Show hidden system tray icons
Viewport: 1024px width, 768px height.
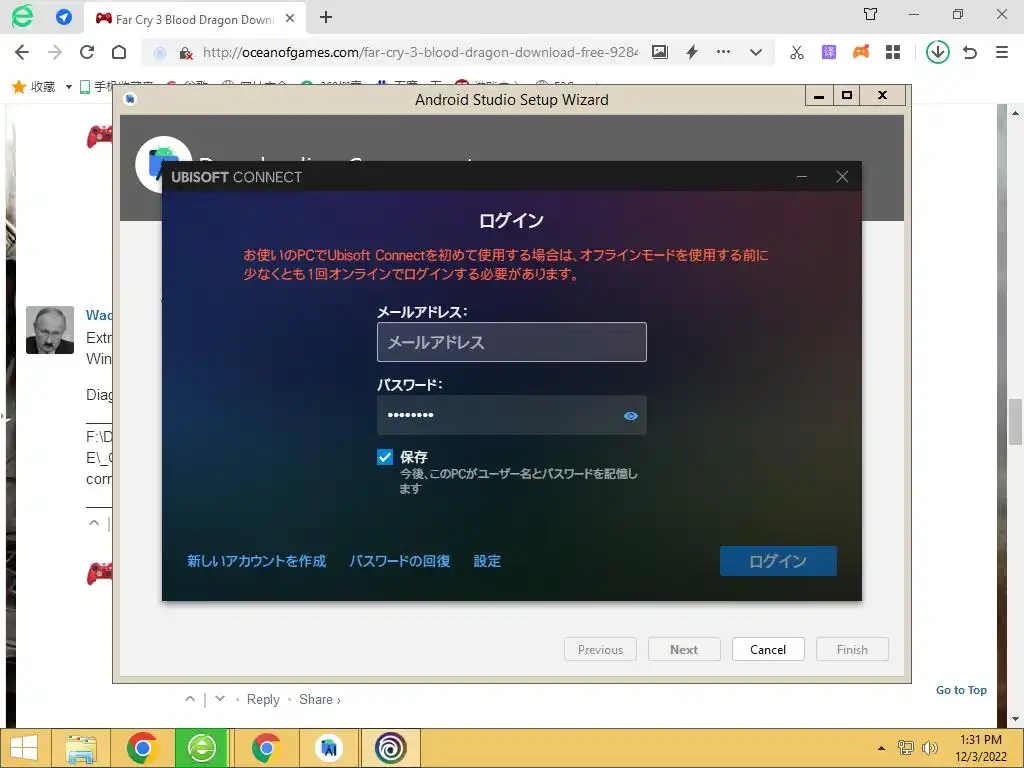coord(881,748)
